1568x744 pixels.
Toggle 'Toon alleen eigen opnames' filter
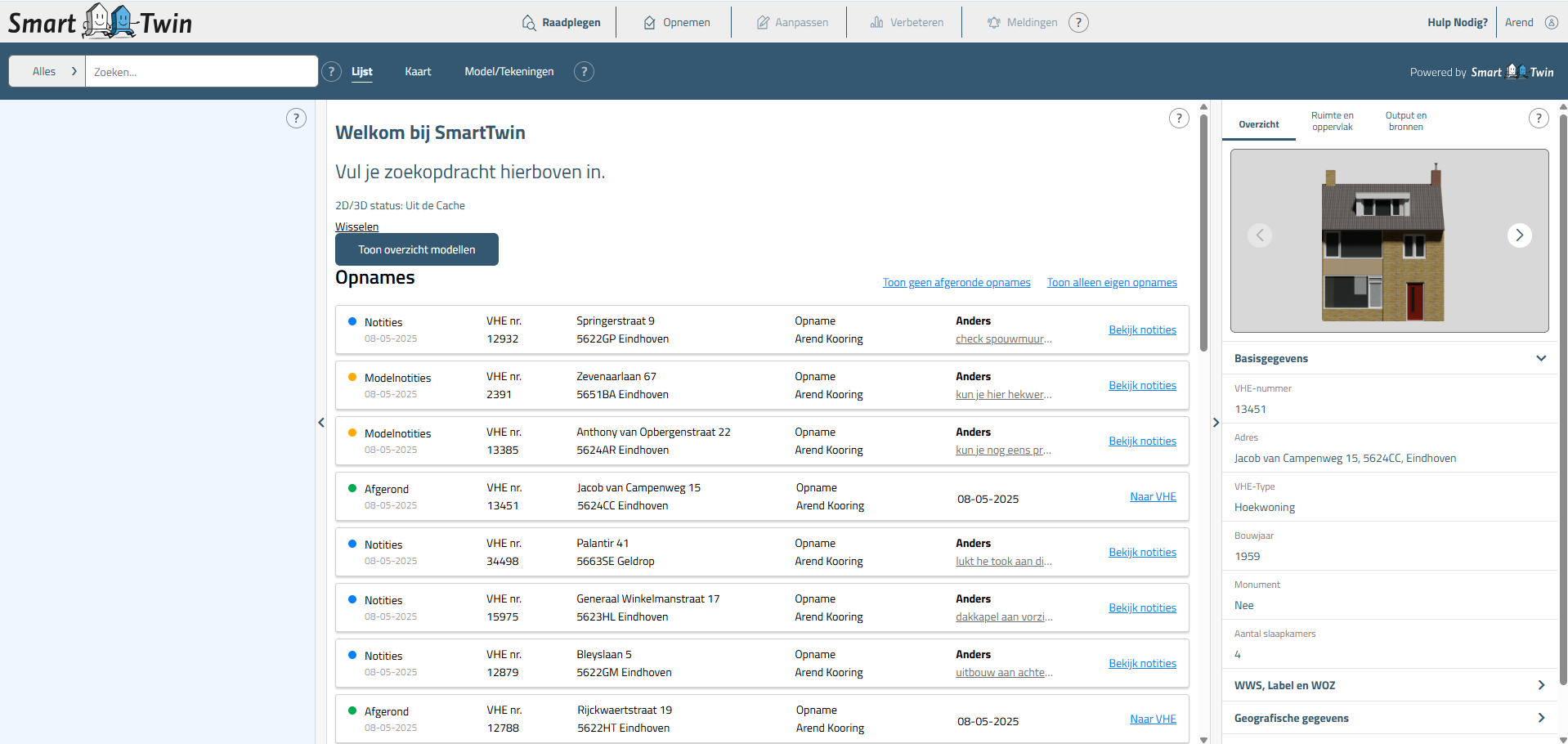point(1111,283)
